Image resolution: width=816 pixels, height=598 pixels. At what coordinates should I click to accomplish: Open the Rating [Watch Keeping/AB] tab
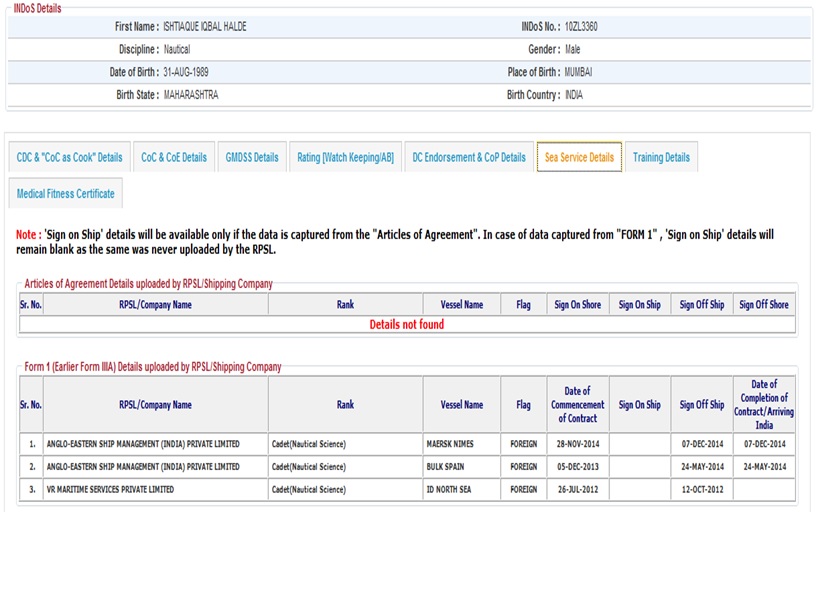click(345, 157)
